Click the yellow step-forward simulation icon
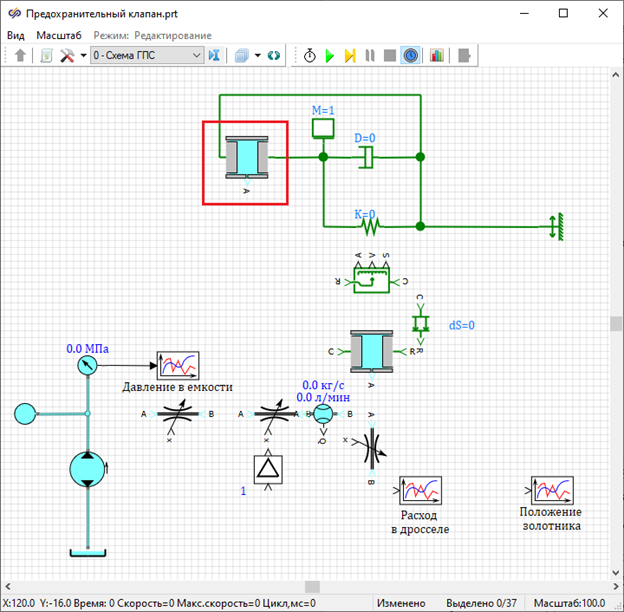This screenshot has width=624, height=612. tap(349, 56)
